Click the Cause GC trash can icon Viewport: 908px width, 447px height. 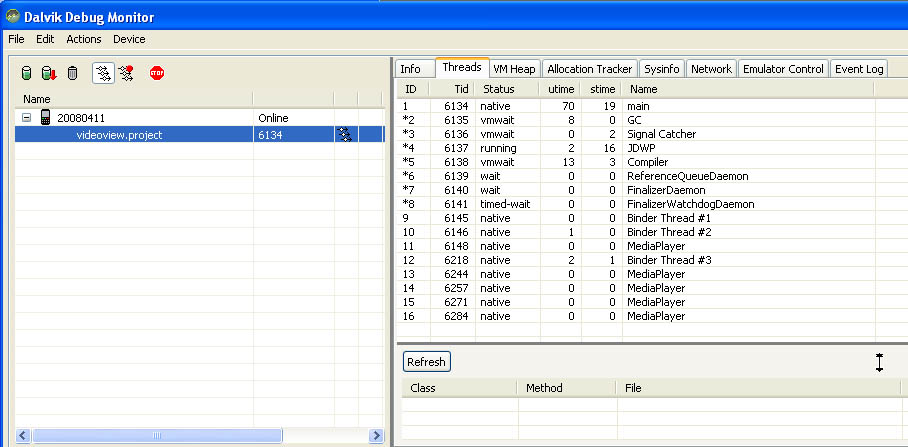pyautogui.click(x=72, y=74)
